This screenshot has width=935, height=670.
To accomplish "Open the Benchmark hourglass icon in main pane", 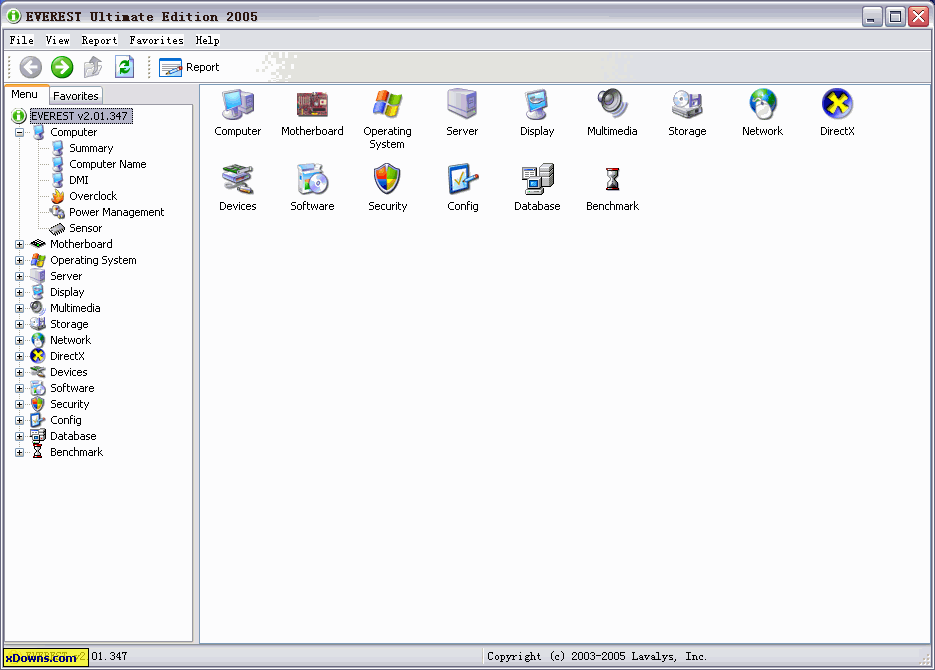I will coord(612,179).
